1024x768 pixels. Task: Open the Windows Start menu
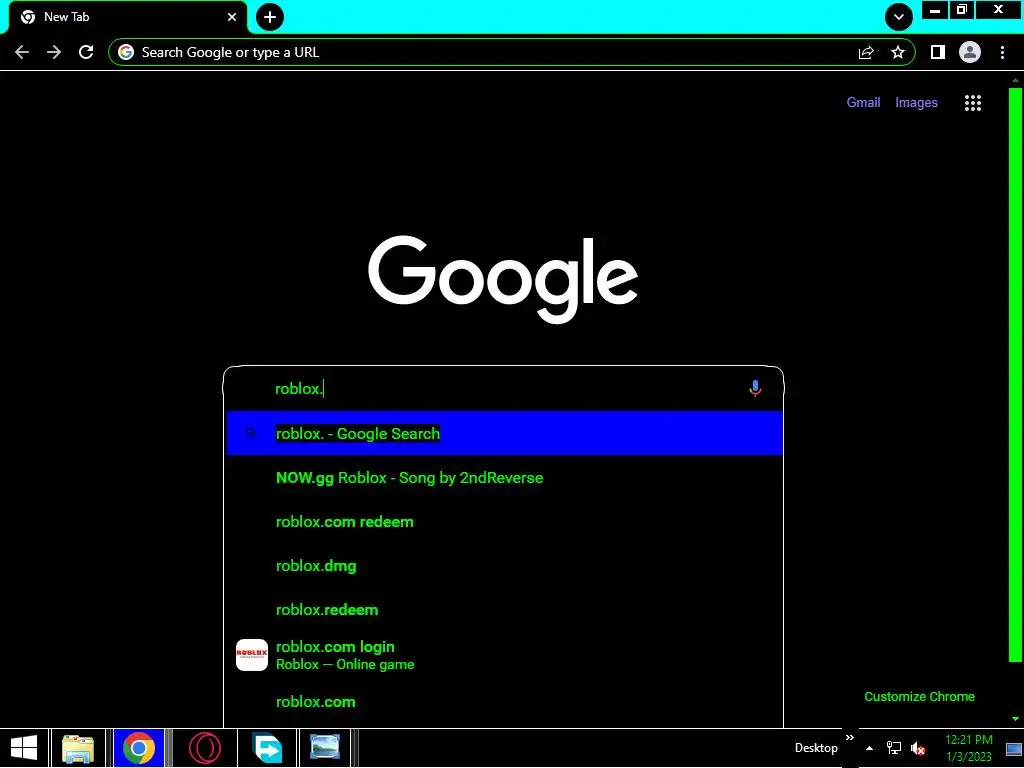(24, 748)
